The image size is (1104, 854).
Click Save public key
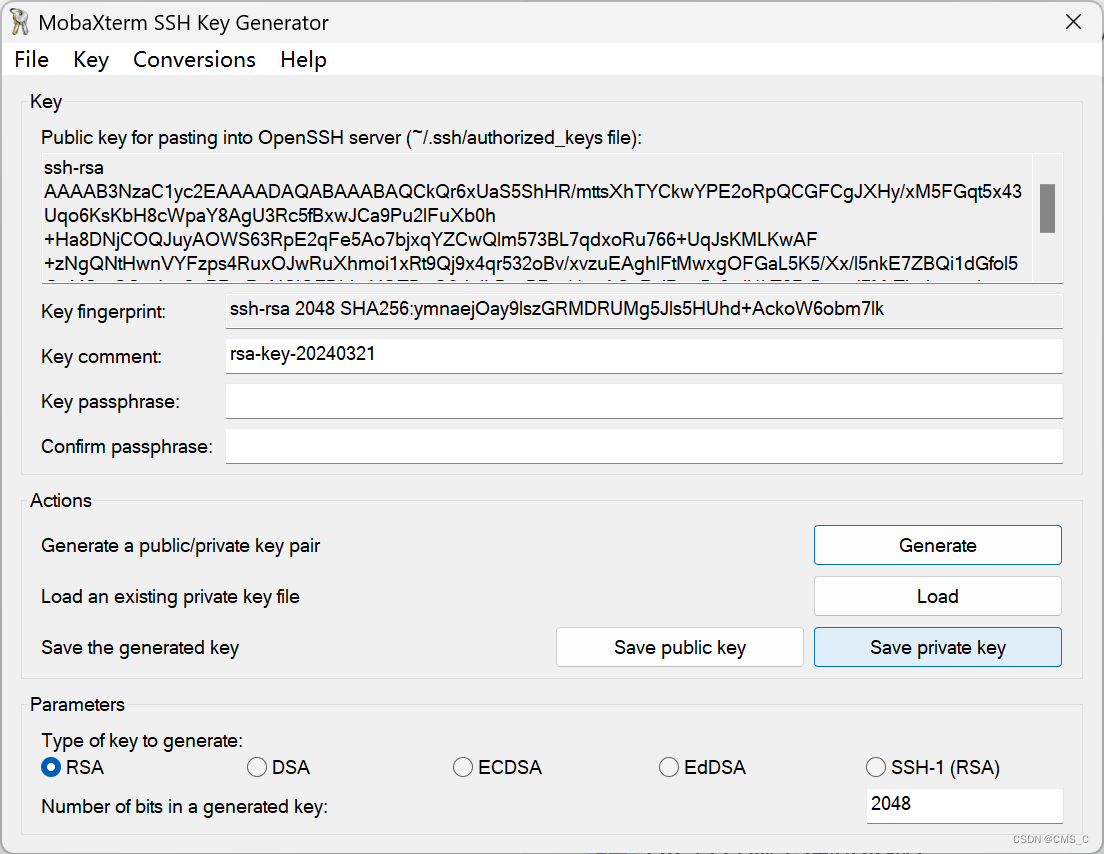click(x=679, y=647)
